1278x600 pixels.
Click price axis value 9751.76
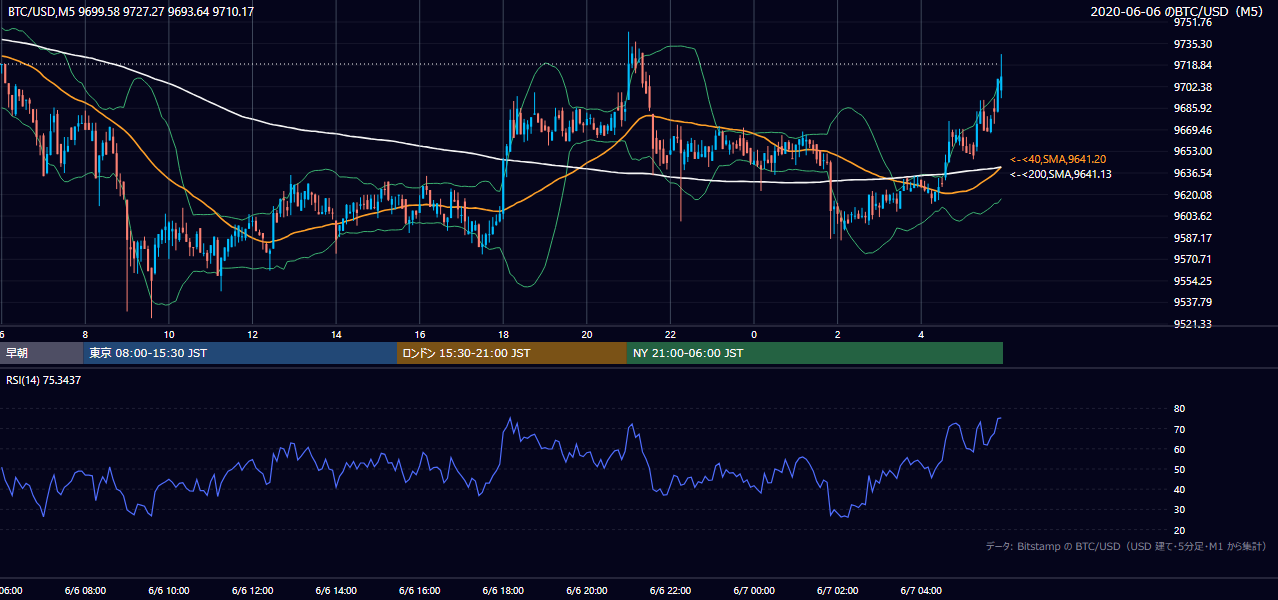[1192, 22]
